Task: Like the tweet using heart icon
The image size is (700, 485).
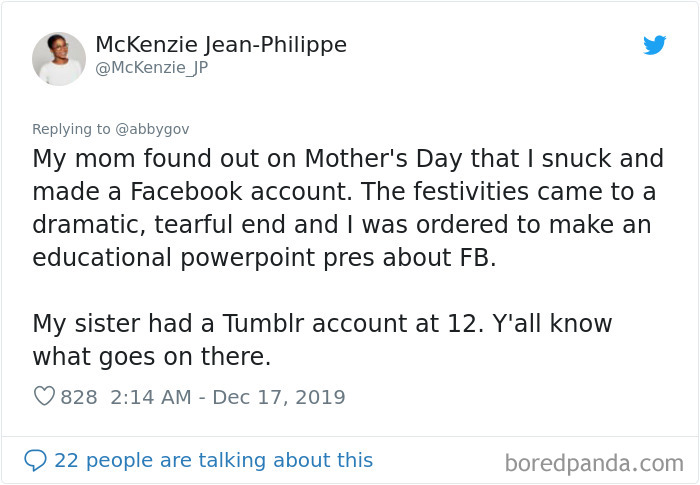Action: click(44, 397)
